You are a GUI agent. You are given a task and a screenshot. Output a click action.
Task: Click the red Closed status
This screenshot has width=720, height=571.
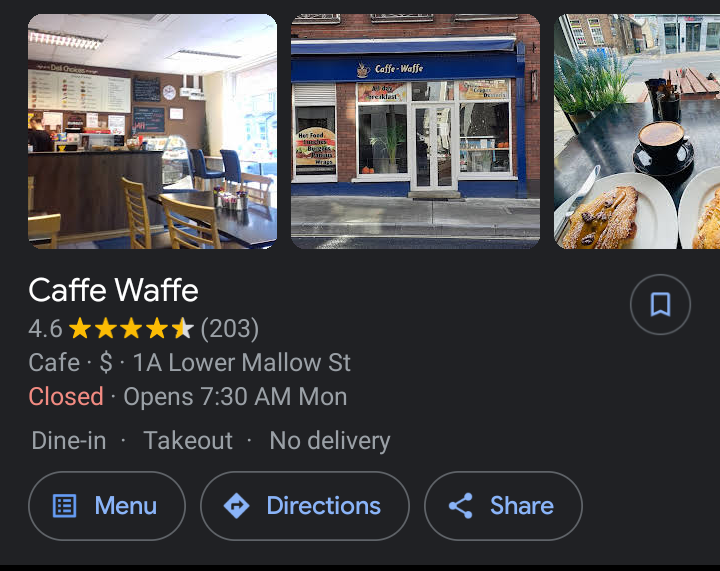[x=66, y=396]
